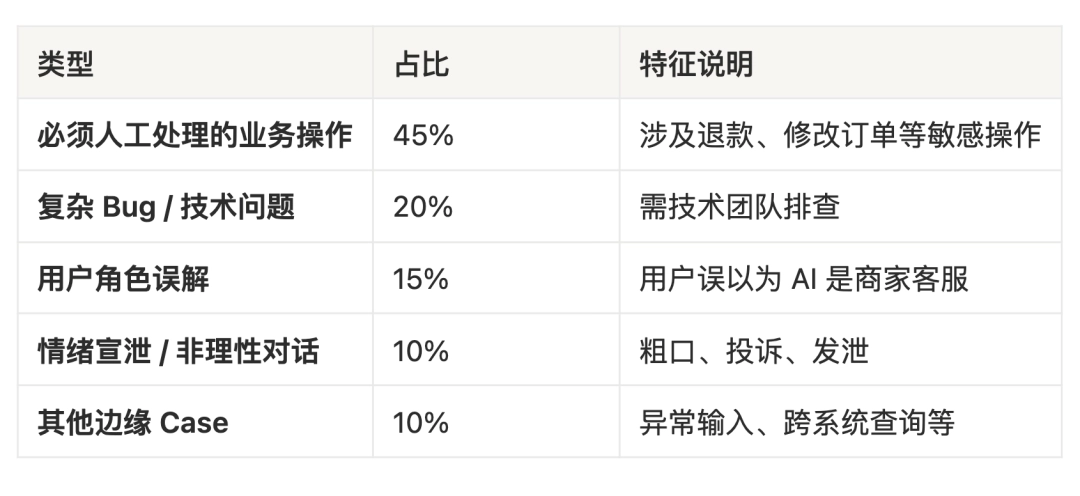Click the 占比 column header
Image resolution: width=1080 pixels, height=496 pixels.
click(421, 64)
